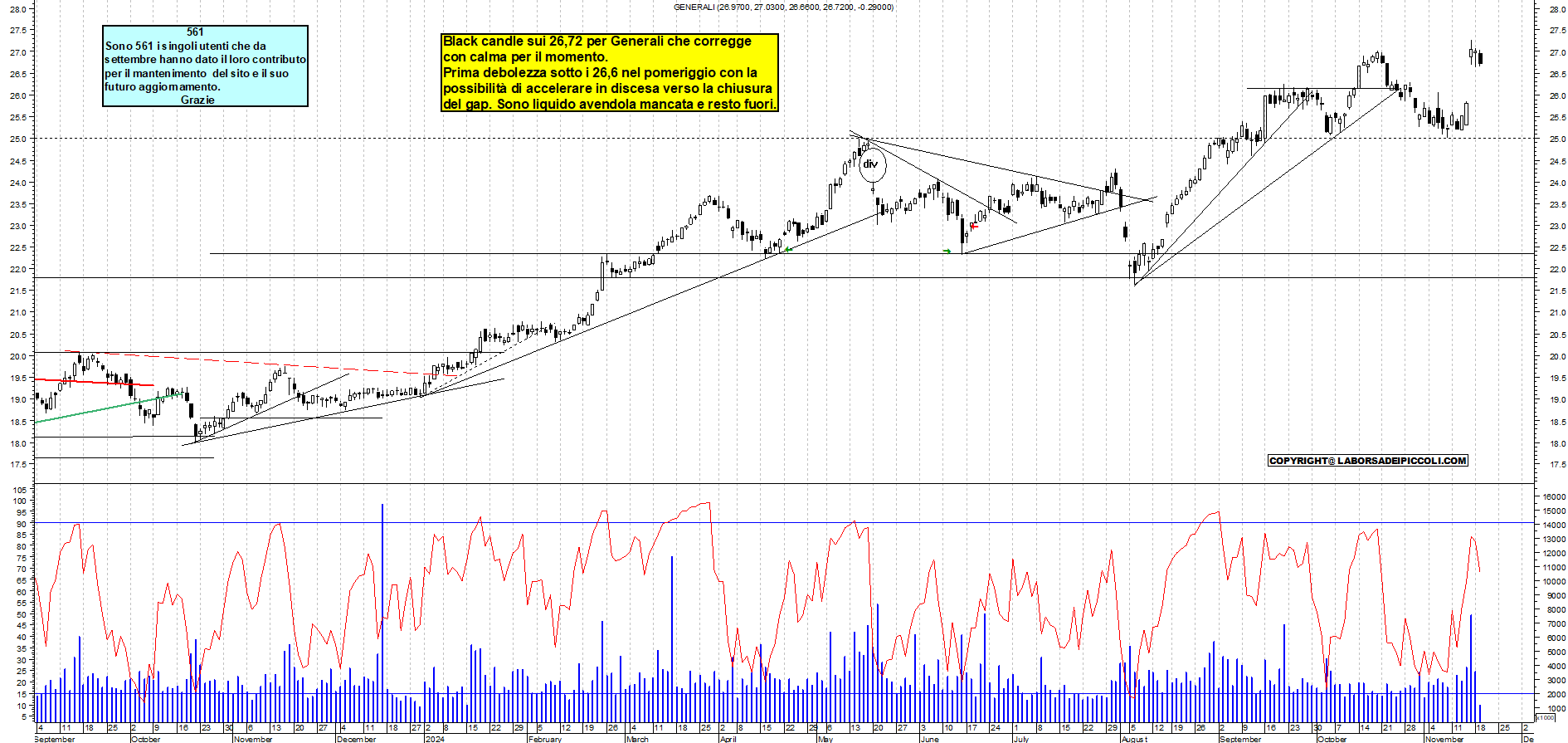1568x743 pixels.
Task: Click the "July" month label
Action: click(1021, 739)
